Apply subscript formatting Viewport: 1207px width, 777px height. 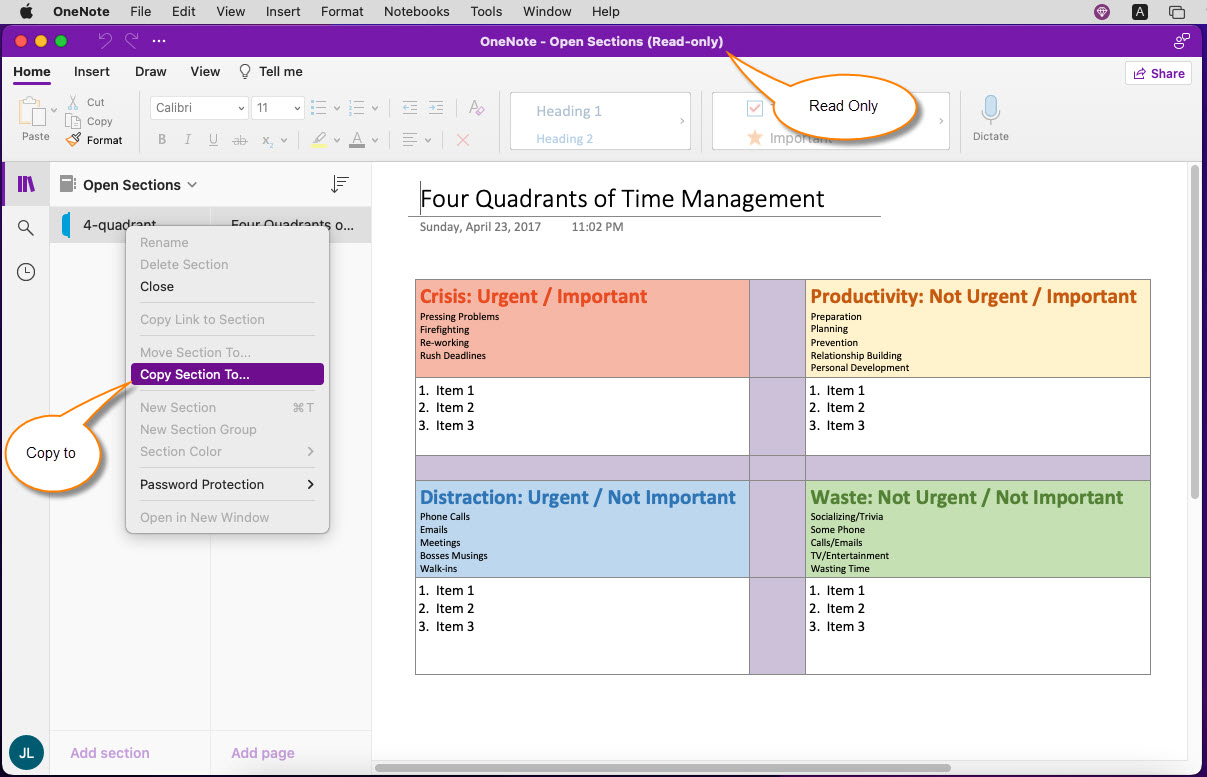[x=268, y=140]
